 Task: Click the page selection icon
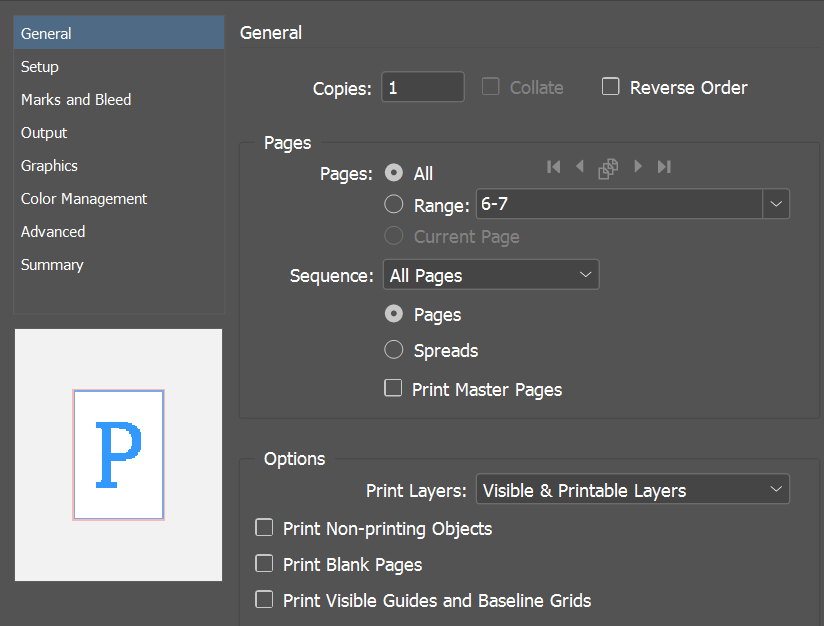click(x=608, y=169)
